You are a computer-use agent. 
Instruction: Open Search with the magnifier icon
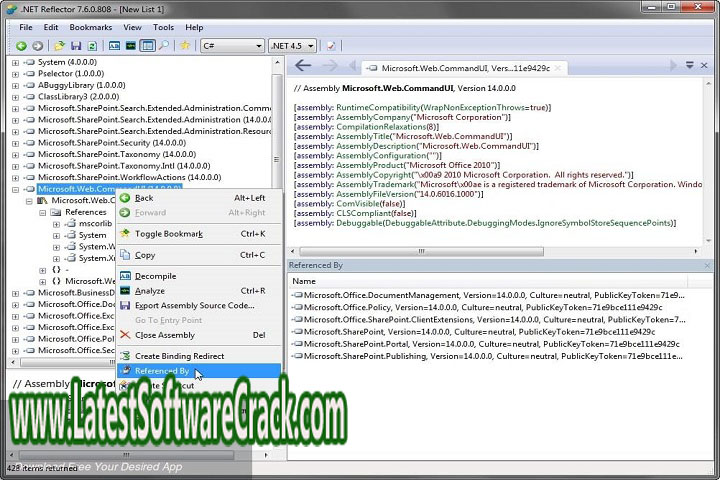(x=164, y=46)
